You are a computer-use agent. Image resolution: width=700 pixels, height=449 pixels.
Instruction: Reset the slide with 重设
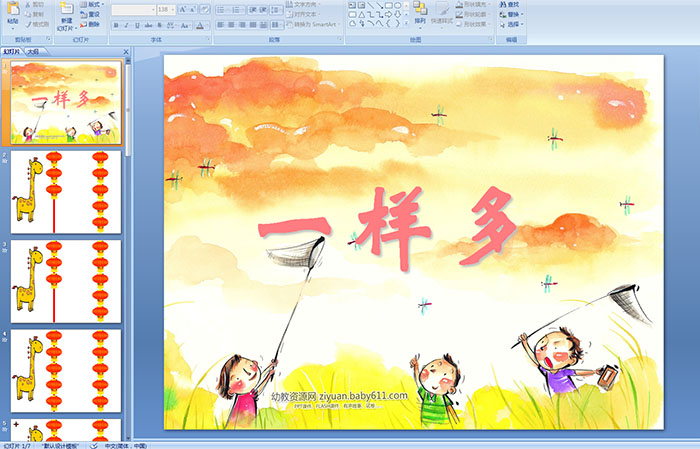tap(90, 14)
